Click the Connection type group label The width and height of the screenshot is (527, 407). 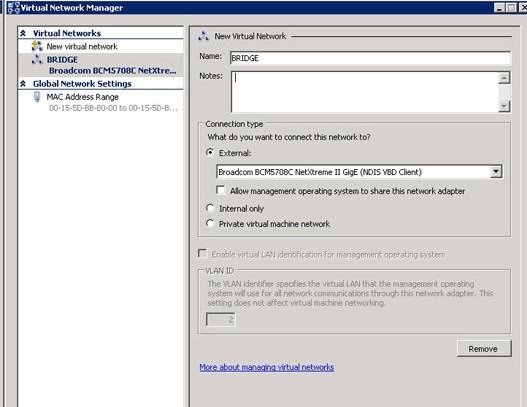234,124
